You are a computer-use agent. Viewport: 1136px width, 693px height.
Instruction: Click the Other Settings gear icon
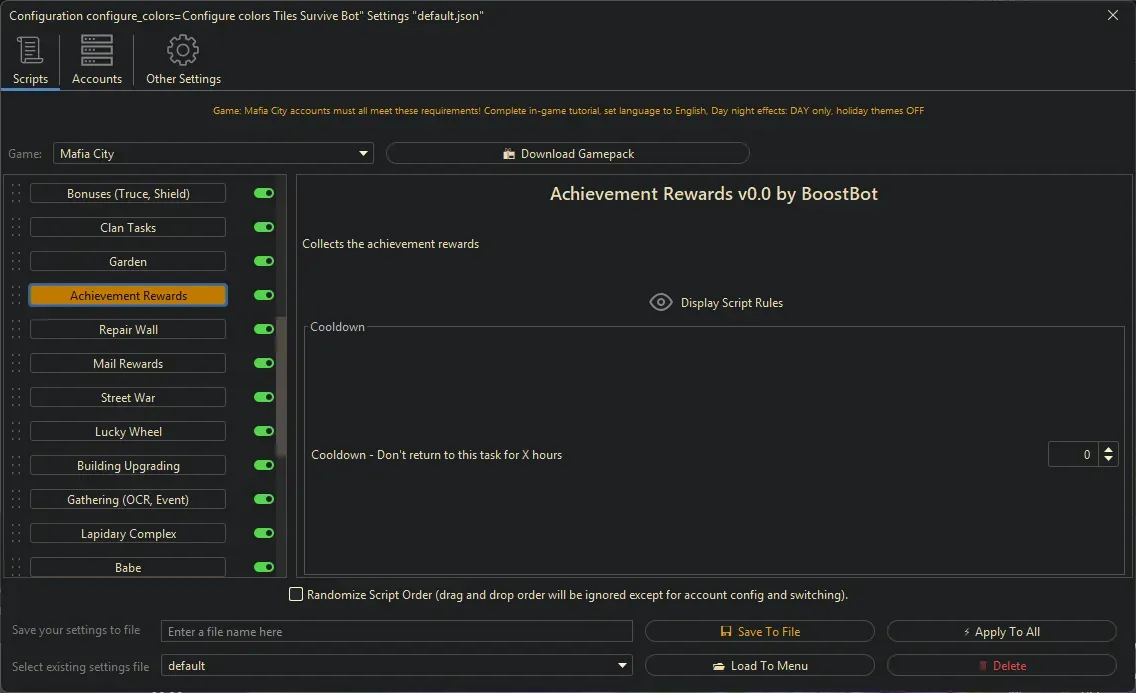[183, 49]
